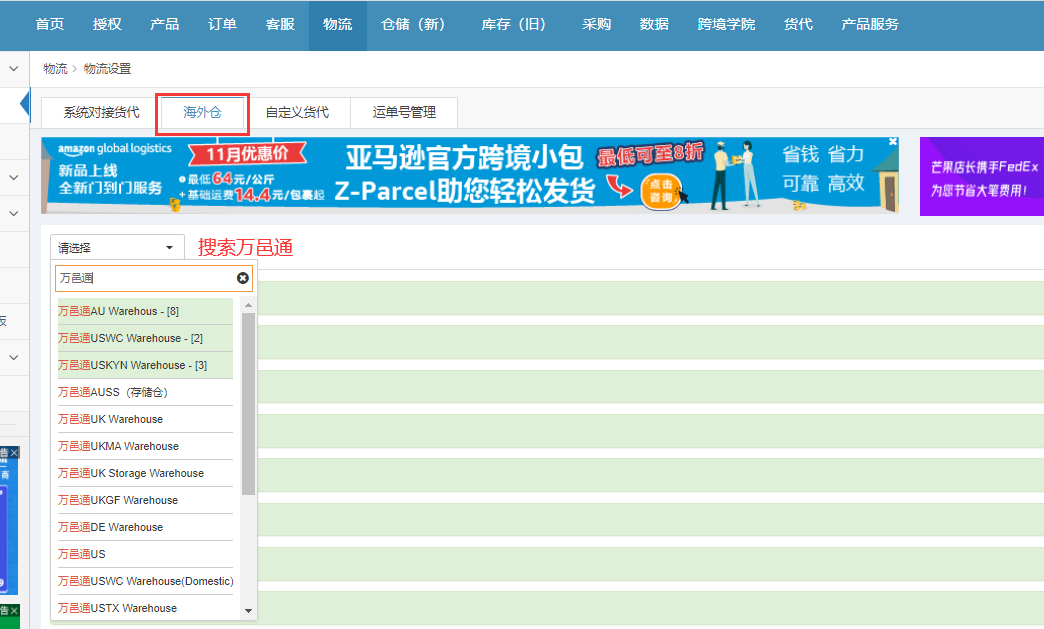Select 万邑通UKGF Warehouse option
The width and height of the screenshot is (1044, 629).
point(145,500)
